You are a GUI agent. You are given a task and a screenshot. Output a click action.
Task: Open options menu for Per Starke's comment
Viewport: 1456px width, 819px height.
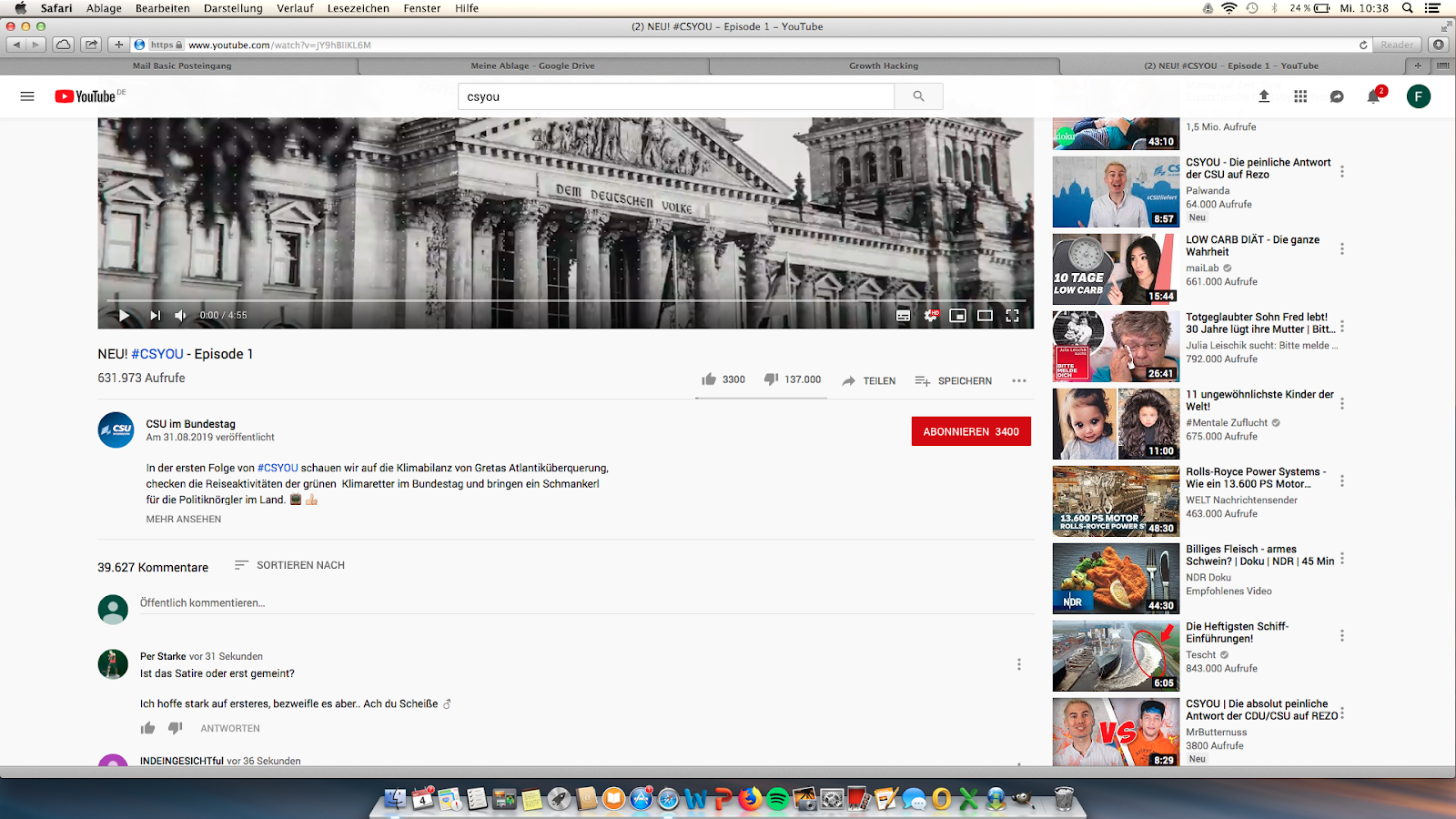1019,664
